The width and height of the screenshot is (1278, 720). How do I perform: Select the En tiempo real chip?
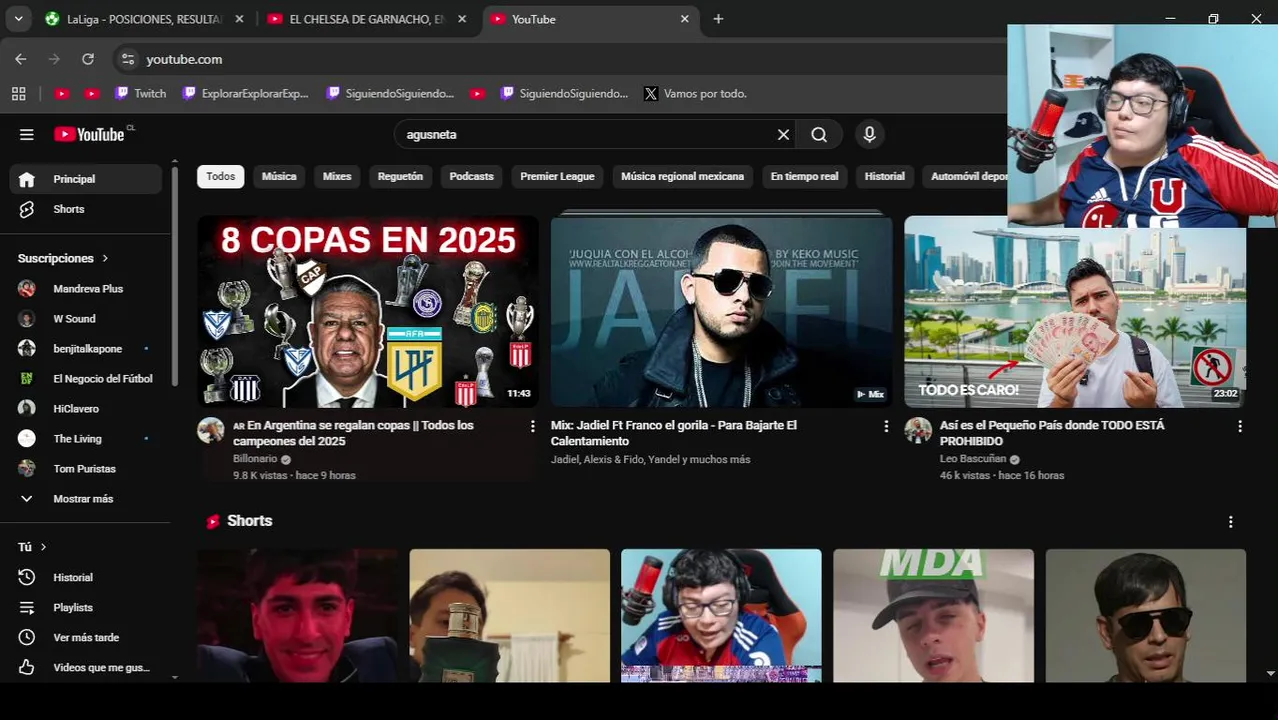pos(804,176)
